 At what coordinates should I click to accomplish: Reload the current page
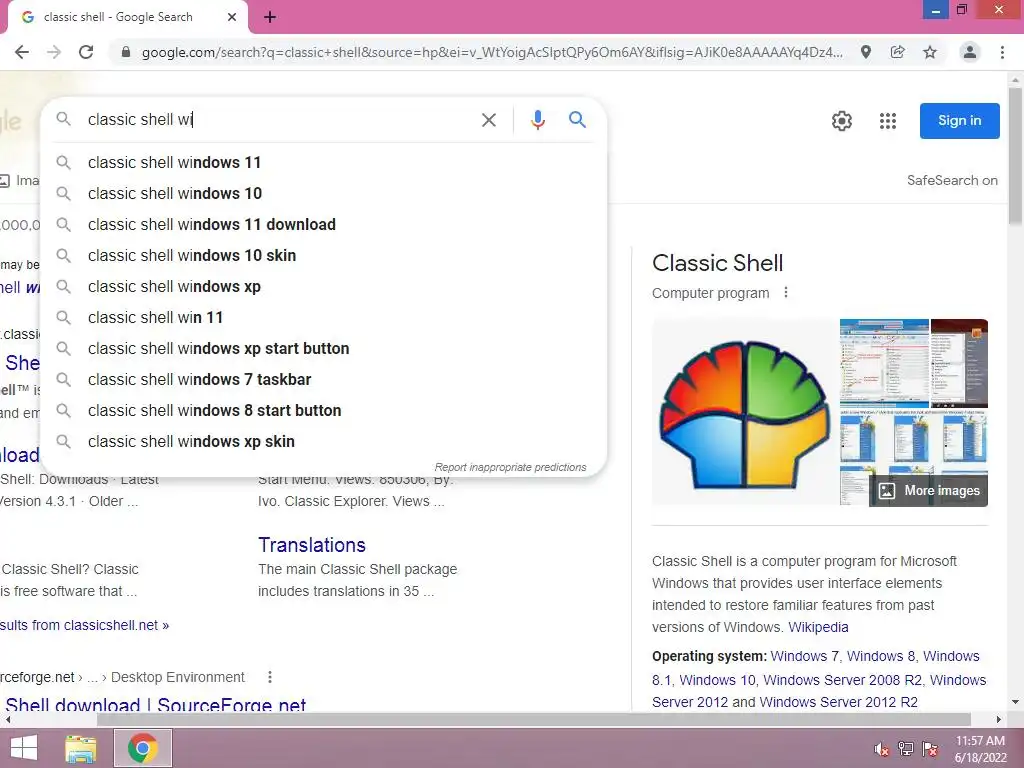(86, 52)
